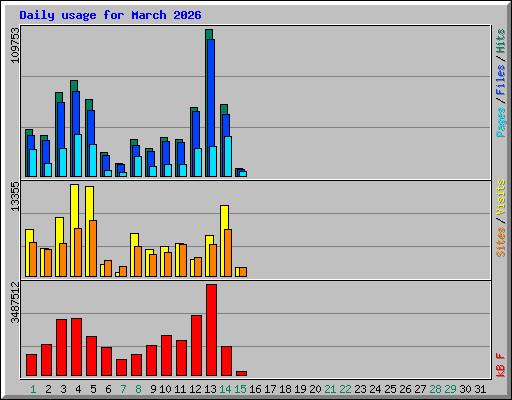
Task: Click the 3487512 y-axis value
Action: click(x=15, y=303)
